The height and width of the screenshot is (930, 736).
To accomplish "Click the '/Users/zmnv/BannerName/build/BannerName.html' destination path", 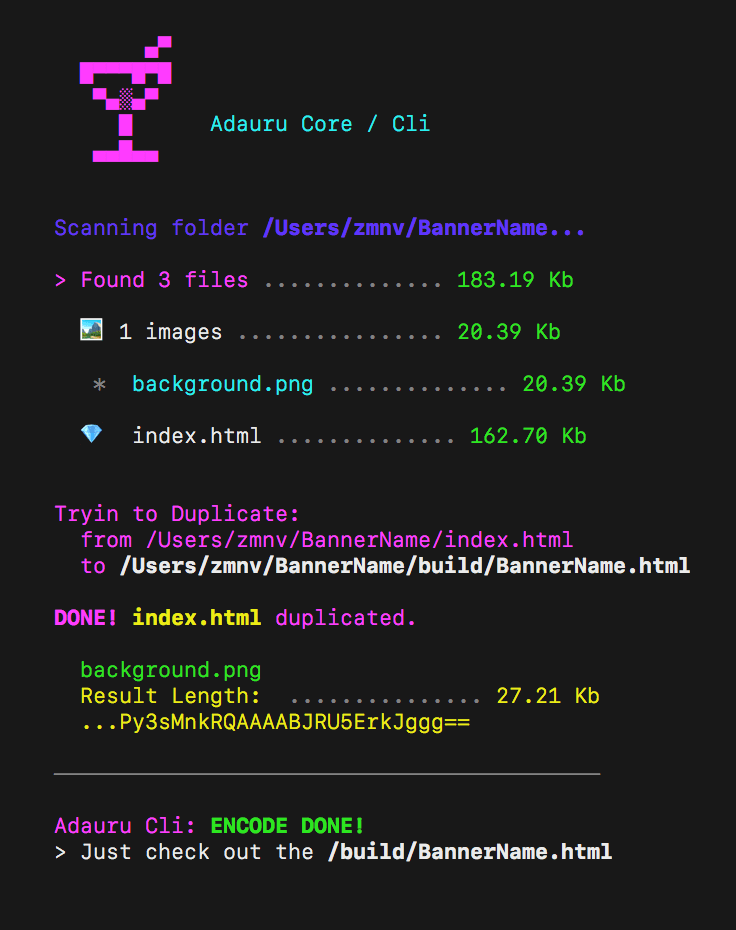I will coord(405,566).
